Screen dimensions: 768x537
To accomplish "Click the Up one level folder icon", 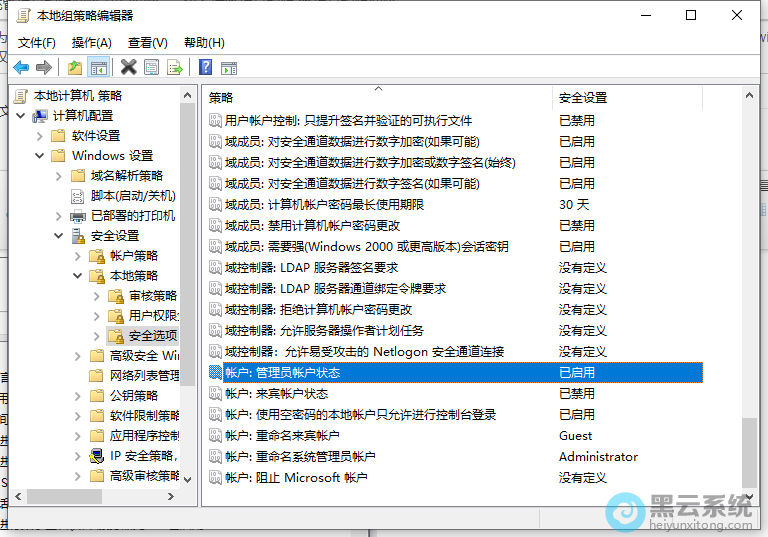I will [x=75, y=67].
